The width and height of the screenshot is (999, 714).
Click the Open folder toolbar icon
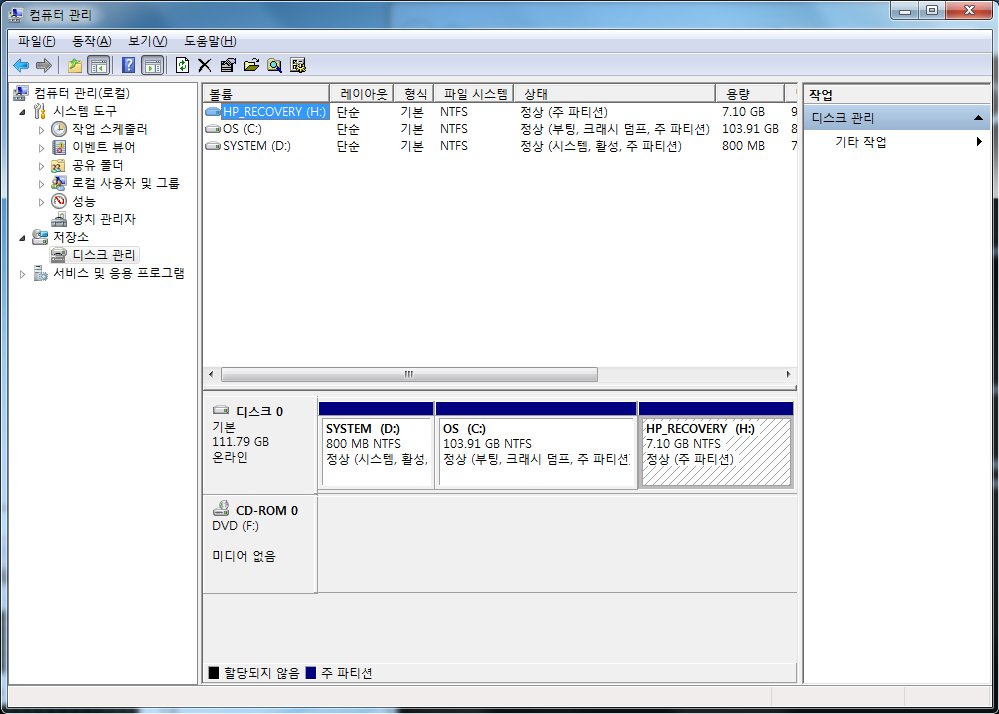coord(251,65)
